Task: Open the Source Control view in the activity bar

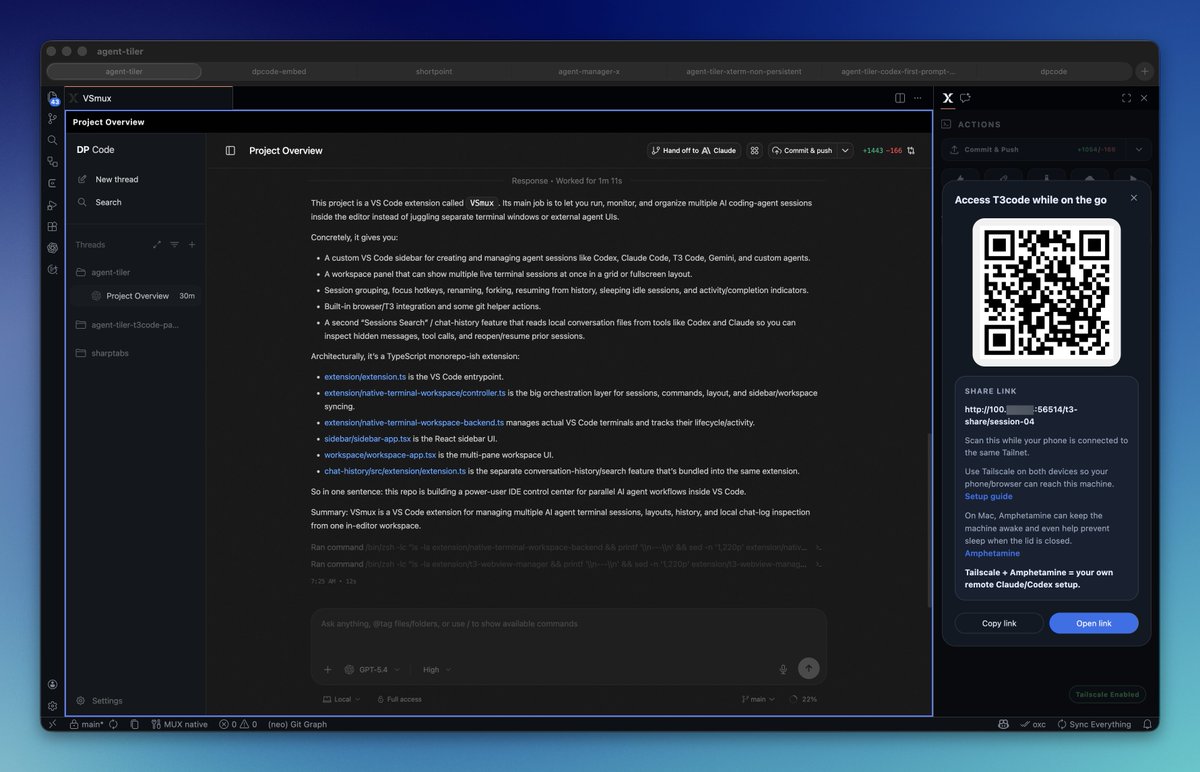Action: point(53,118)
